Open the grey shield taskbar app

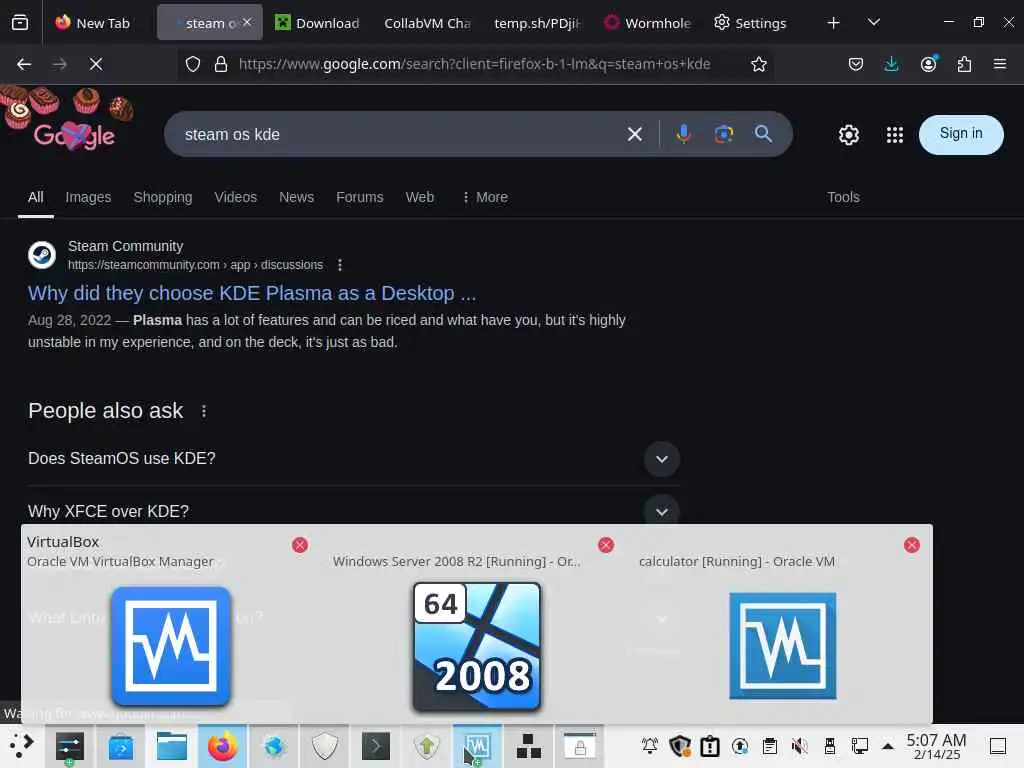325,746
